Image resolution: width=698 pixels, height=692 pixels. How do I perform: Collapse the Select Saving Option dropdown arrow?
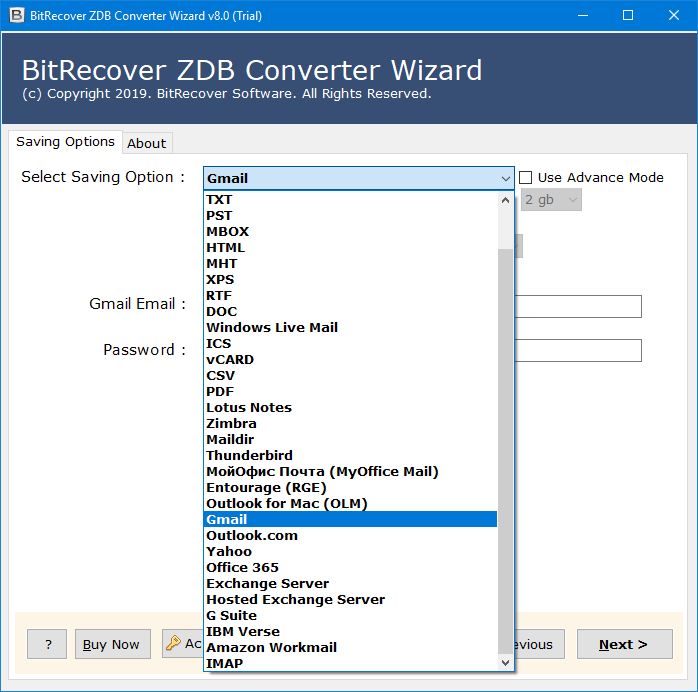505,178
